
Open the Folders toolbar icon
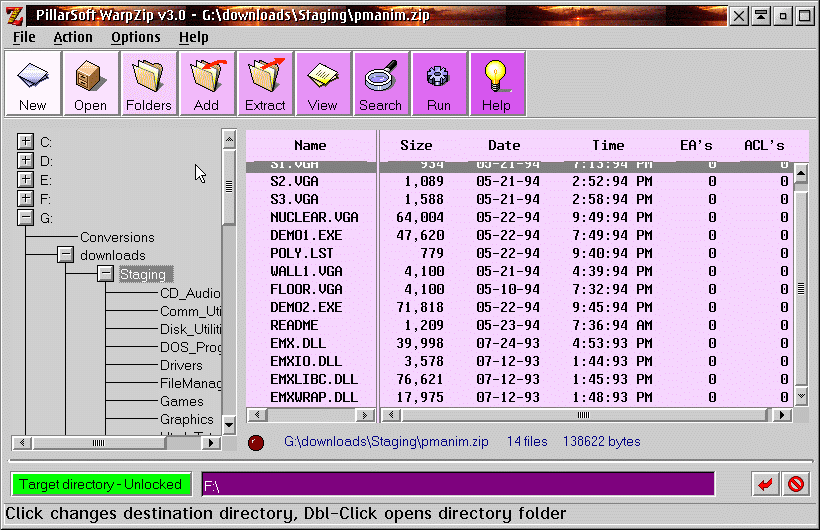tap(149, 83)
